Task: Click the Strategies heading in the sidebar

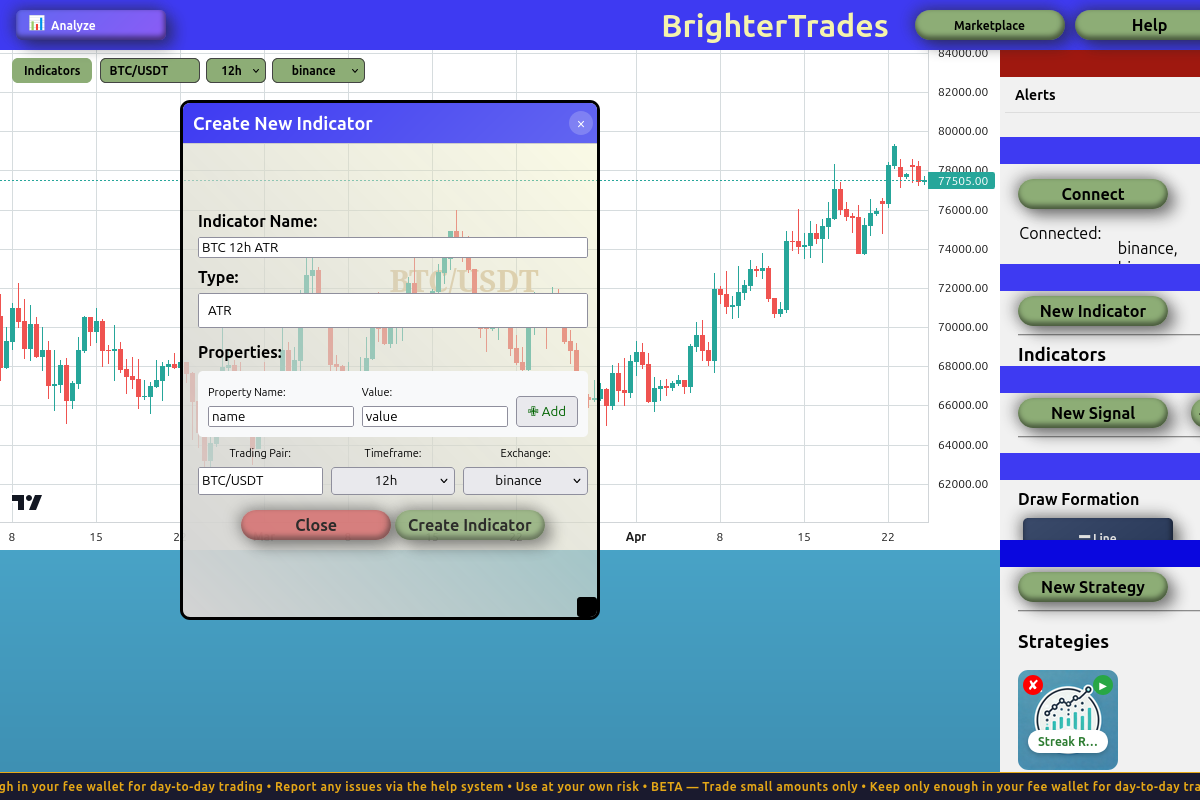Action: 1063,641
